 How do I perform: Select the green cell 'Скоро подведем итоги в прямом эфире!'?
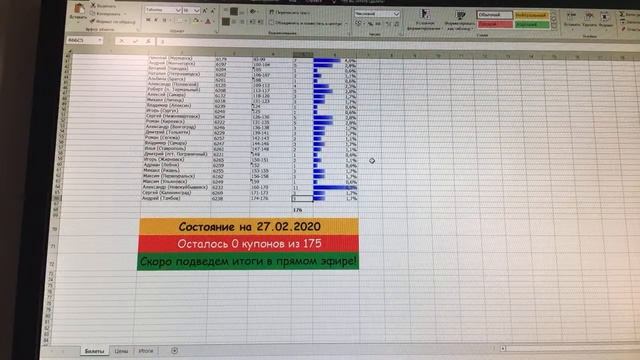(248, 261)
